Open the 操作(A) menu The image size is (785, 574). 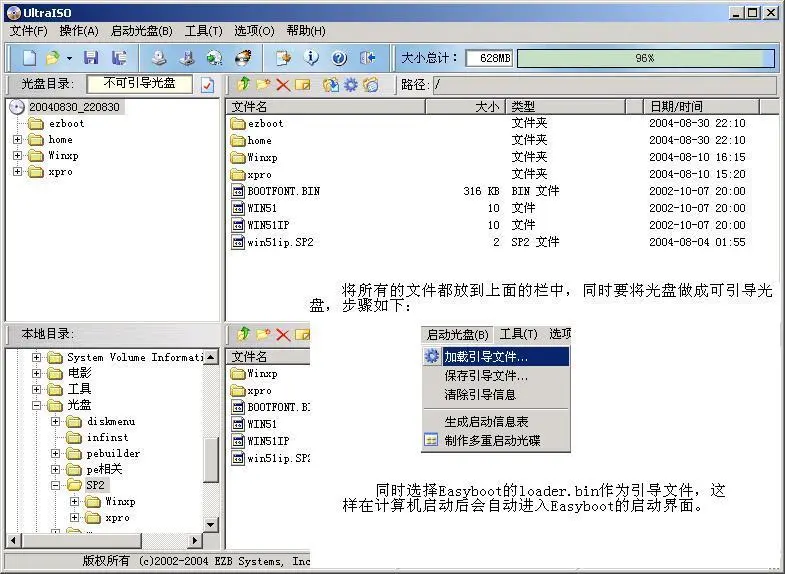79,31
